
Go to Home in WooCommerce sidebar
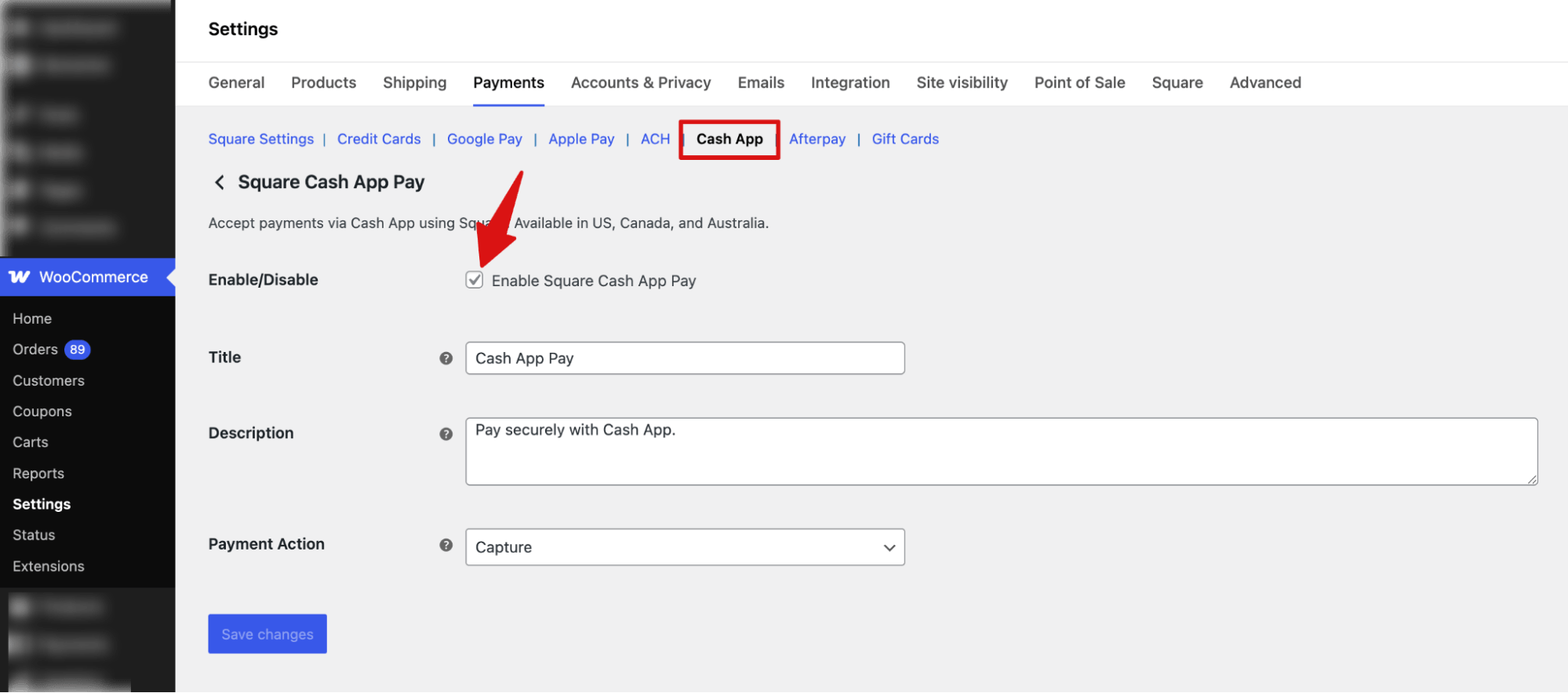pos(32,319)
